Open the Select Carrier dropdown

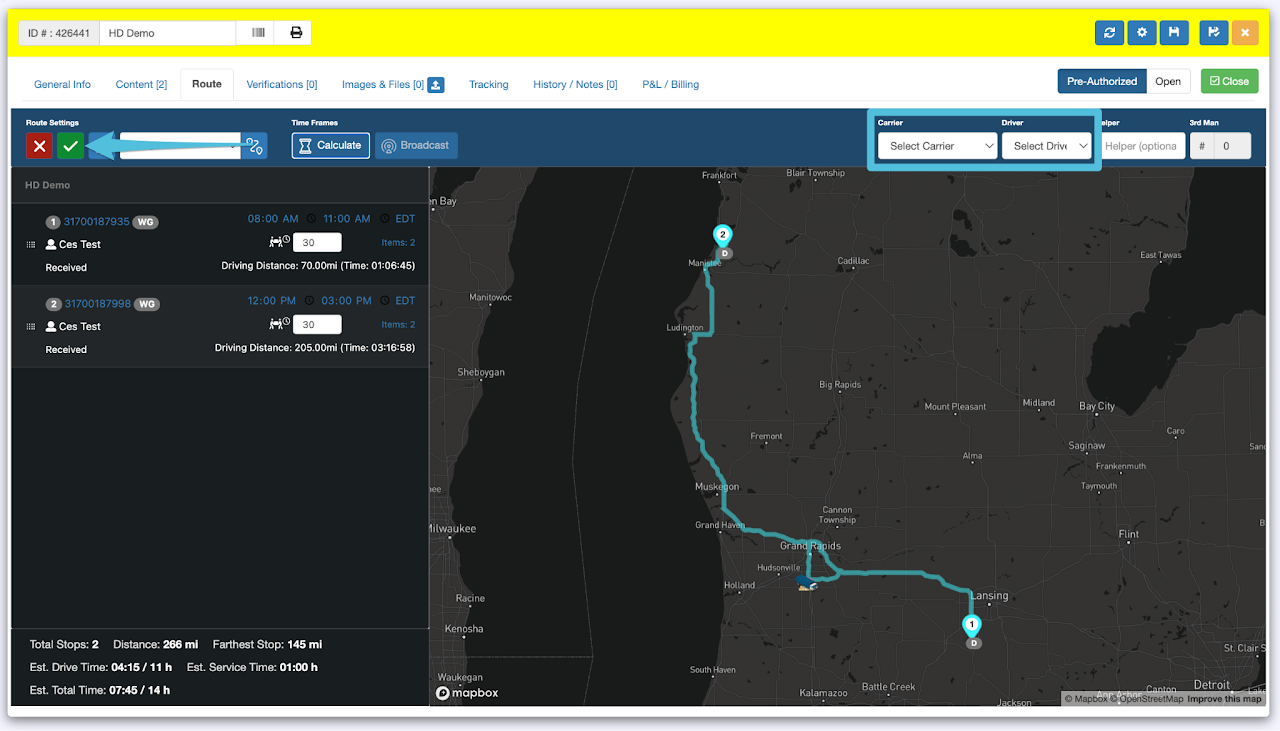point(938,146)
